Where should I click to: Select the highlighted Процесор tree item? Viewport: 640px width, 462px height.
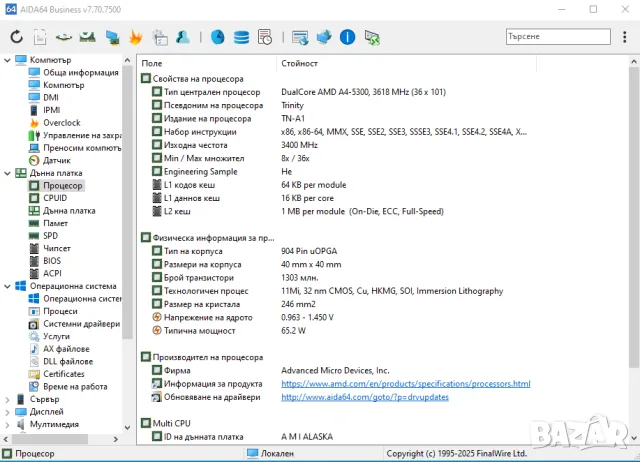click(x=62, y=186)
